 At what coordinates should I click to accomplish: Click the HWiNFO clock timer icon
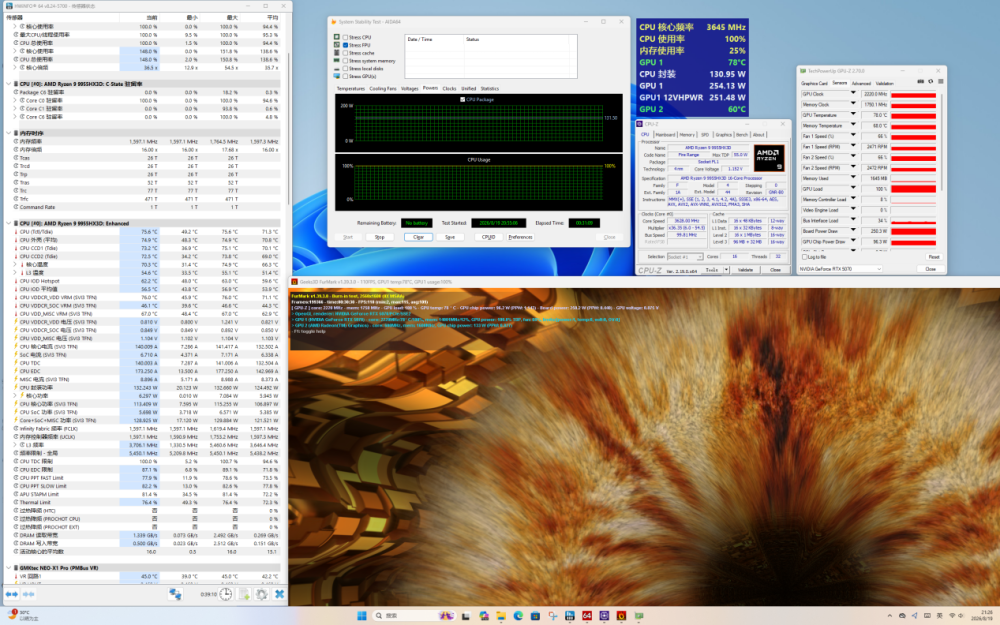[x=226, y=594]
